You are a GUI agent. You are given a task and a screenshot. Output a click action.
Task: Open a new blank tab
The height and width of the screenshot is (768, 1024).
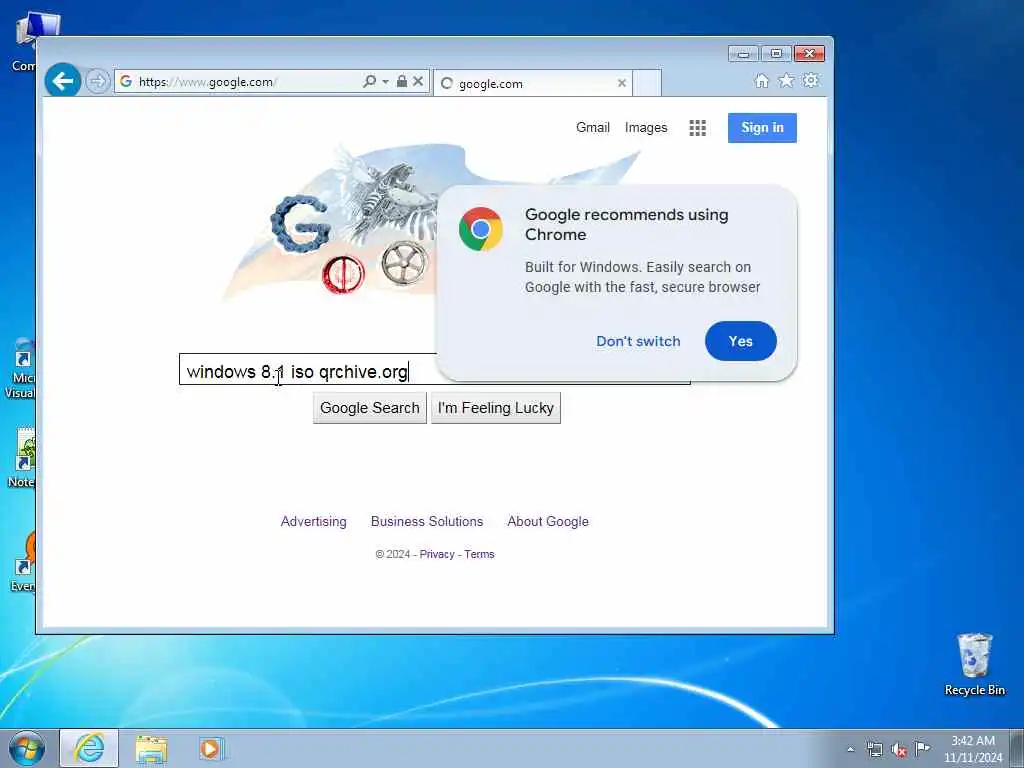[x=647, y=83]
